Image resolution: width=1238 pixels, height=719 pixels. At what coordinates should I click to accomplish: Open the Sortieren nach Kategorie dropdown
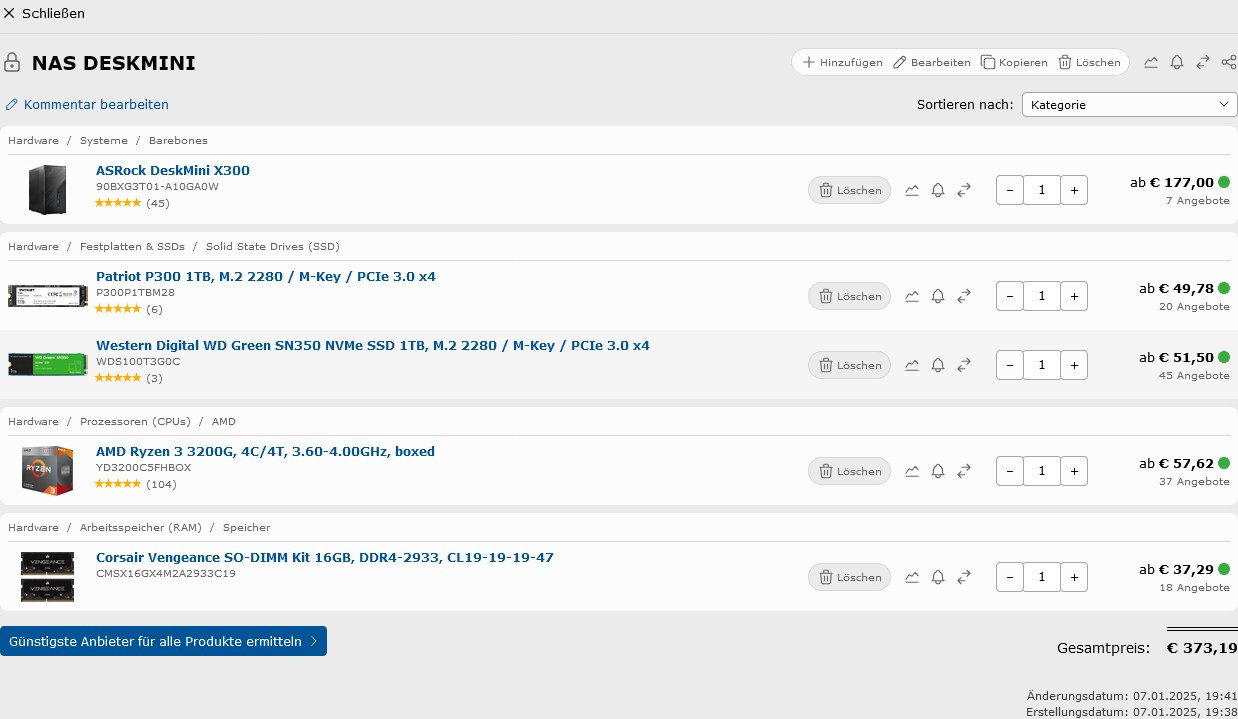click(1130, 104)
